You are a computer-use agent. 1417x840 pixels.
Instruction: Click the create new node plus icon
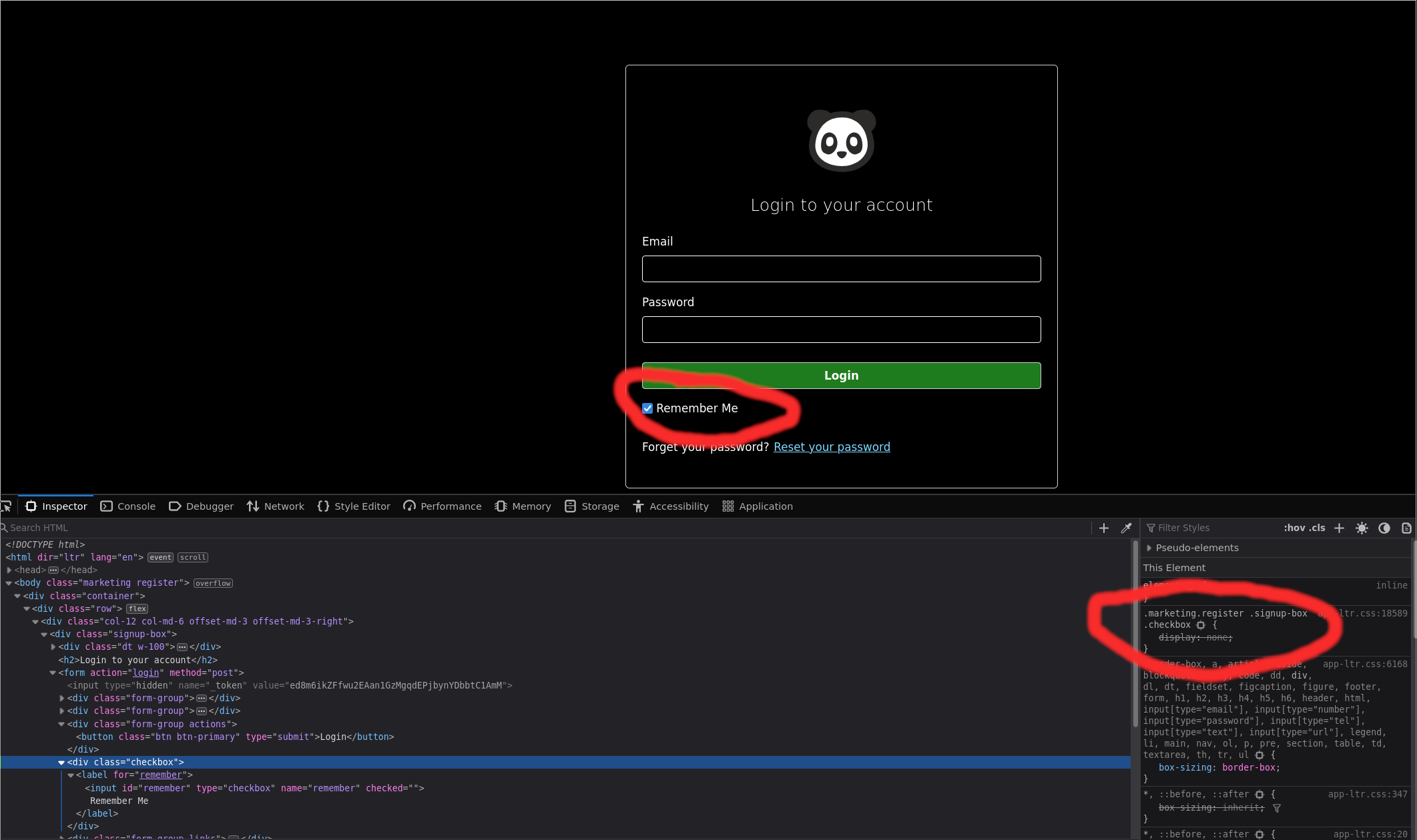click(x=1104, y=528)
